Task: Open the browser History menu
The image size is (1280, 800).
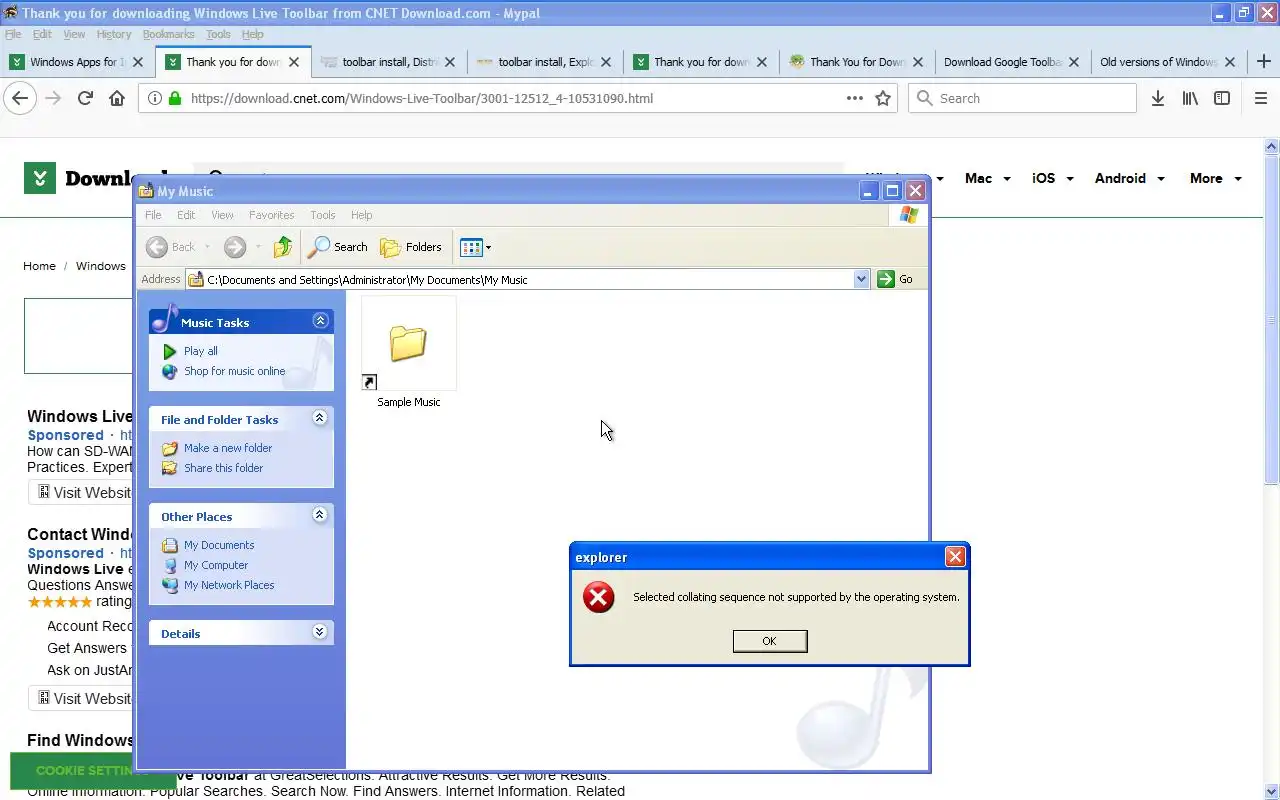Action: coord(114,34)
